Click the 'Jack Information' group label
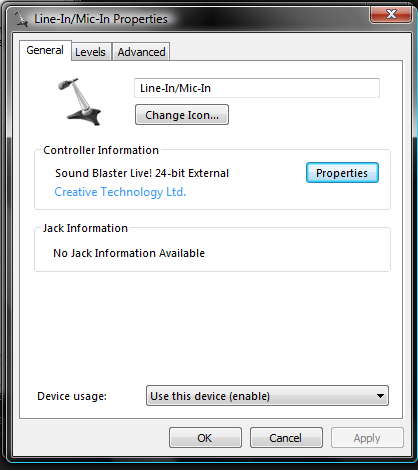418x470 pixels. pyautogui.click(x=85, y=228)
